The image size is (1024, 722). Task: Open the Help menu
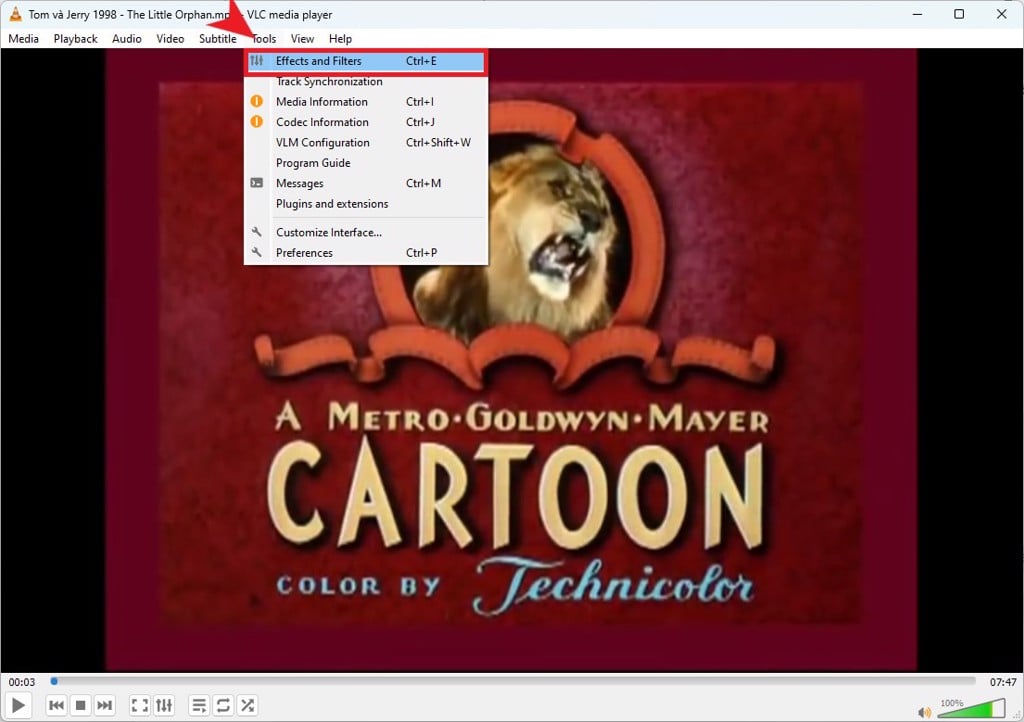click(340, 39)
